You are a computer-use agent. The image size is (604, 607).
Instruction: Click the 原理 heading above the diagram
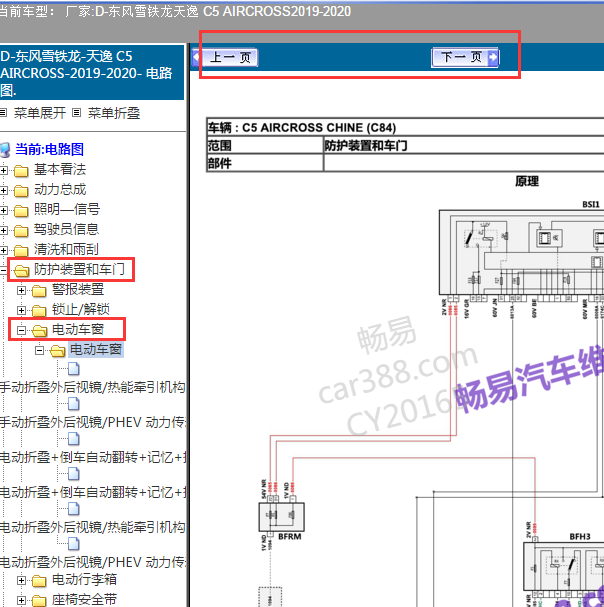(x=527, y=181)
